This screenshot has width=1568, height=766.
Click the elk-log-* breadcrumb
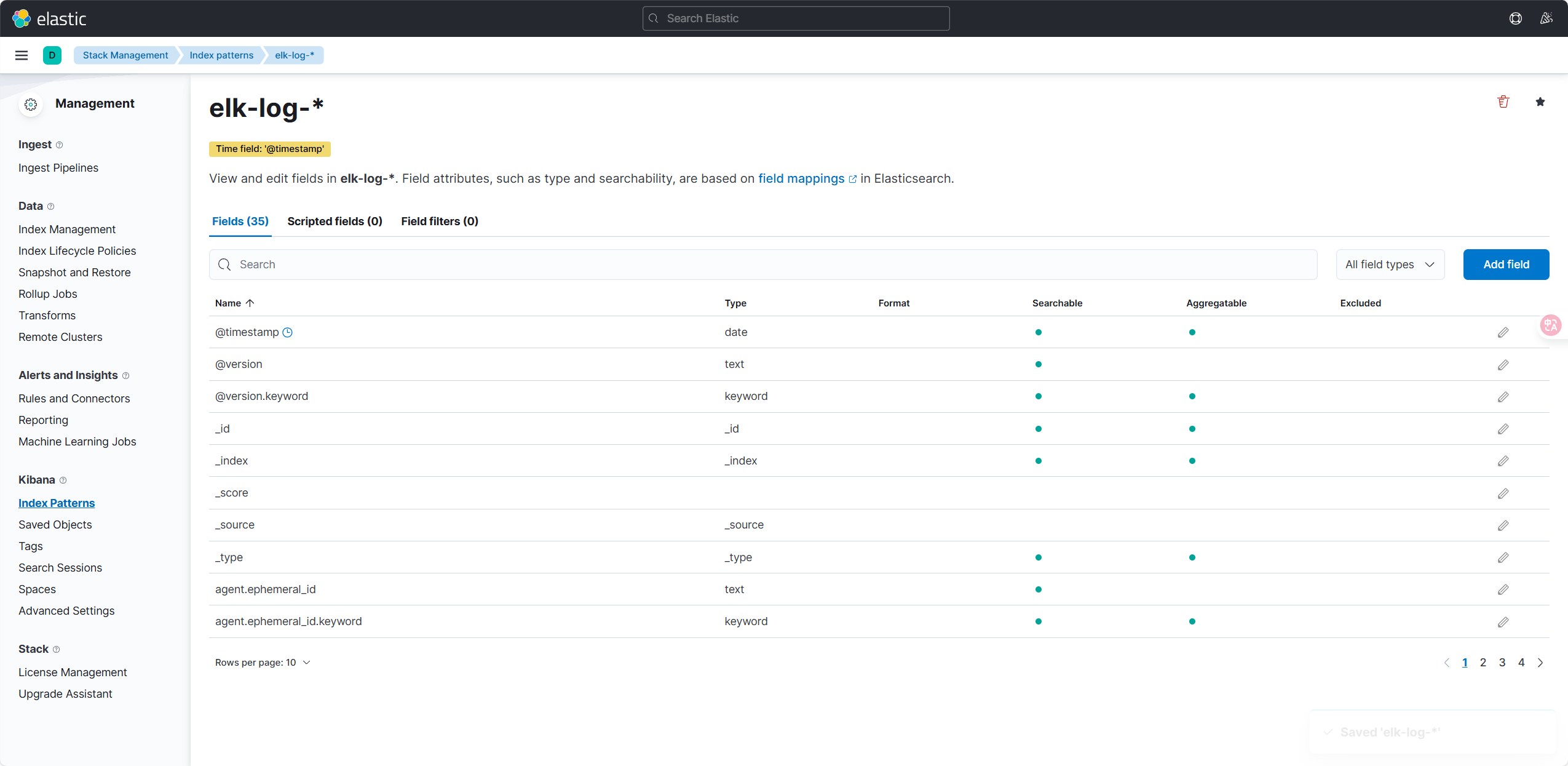[295, 55]
